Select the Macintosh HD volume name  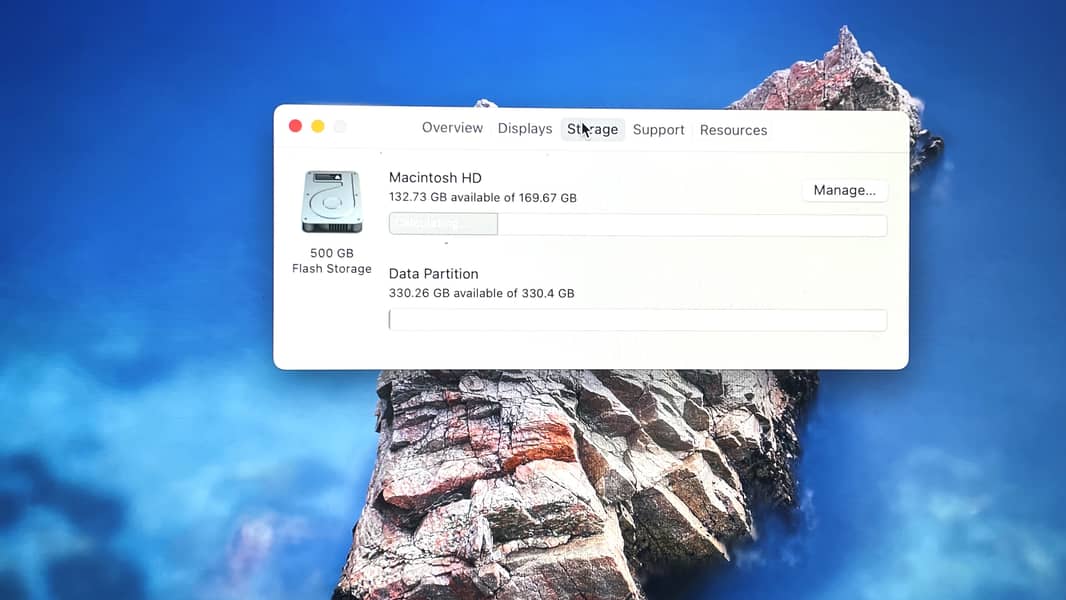click(435, 178)
